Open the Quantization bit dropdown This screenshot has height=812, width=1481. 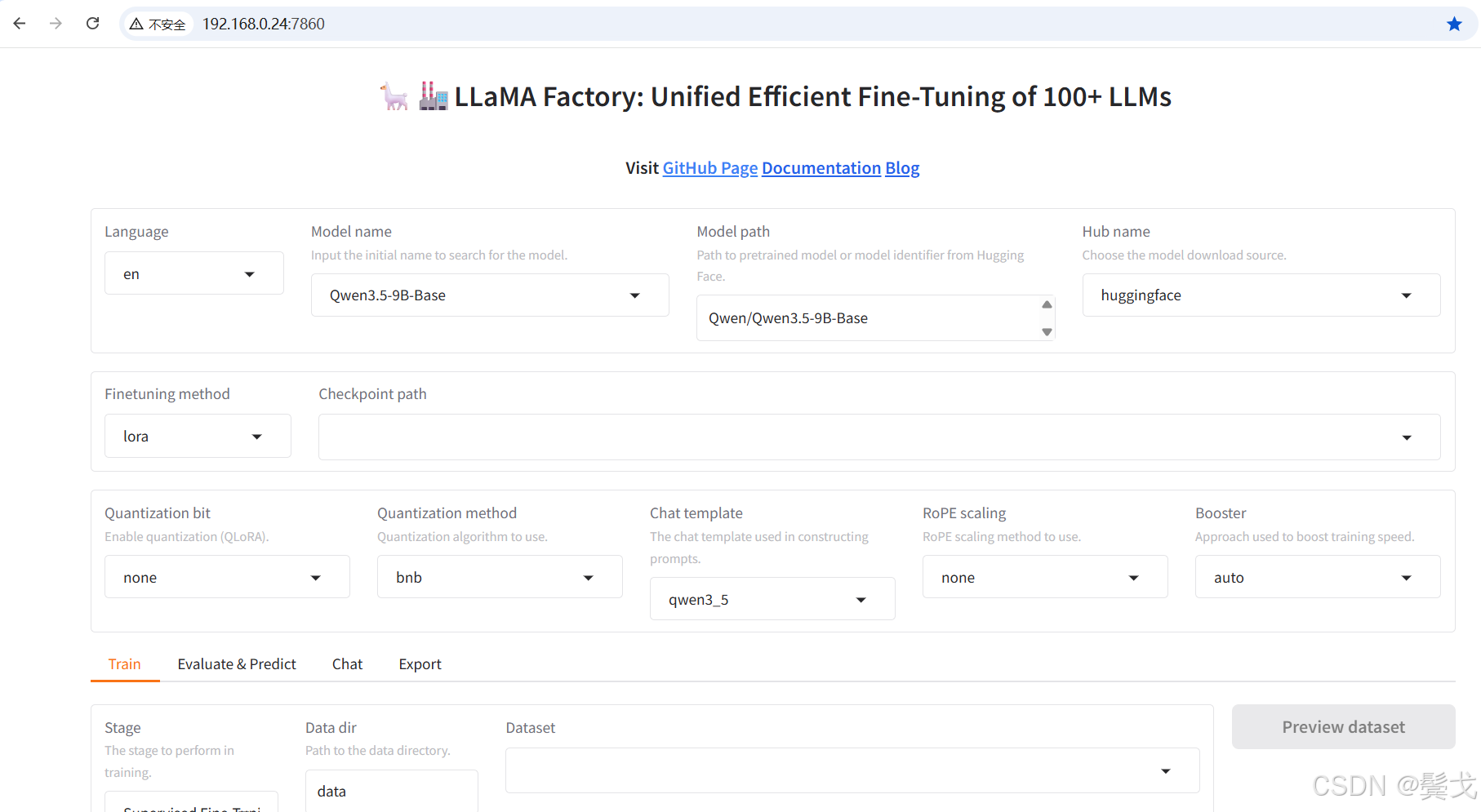click(x=227, y=577)
